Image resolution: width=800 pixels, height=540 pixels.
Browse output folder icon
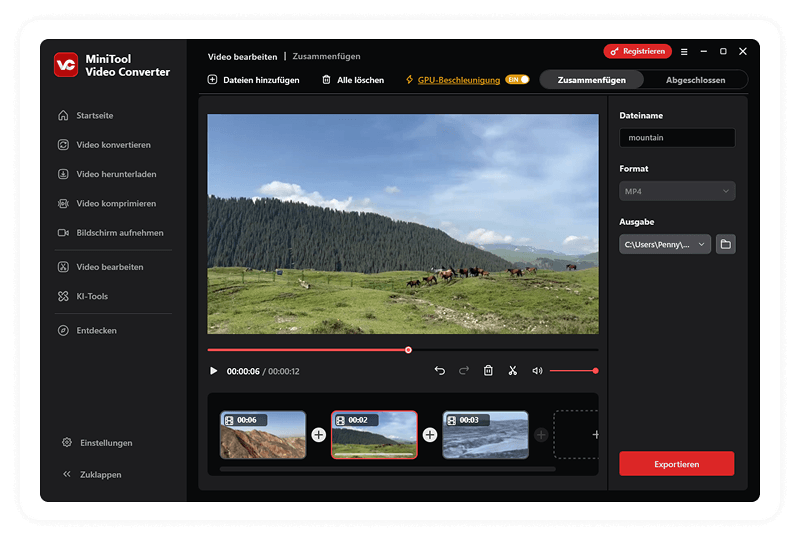pos(725,244)
